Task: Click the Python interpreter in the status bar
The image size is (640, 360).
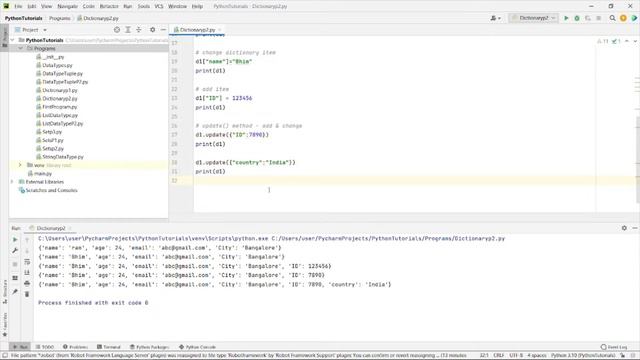Action: click(x=582, y=356)
